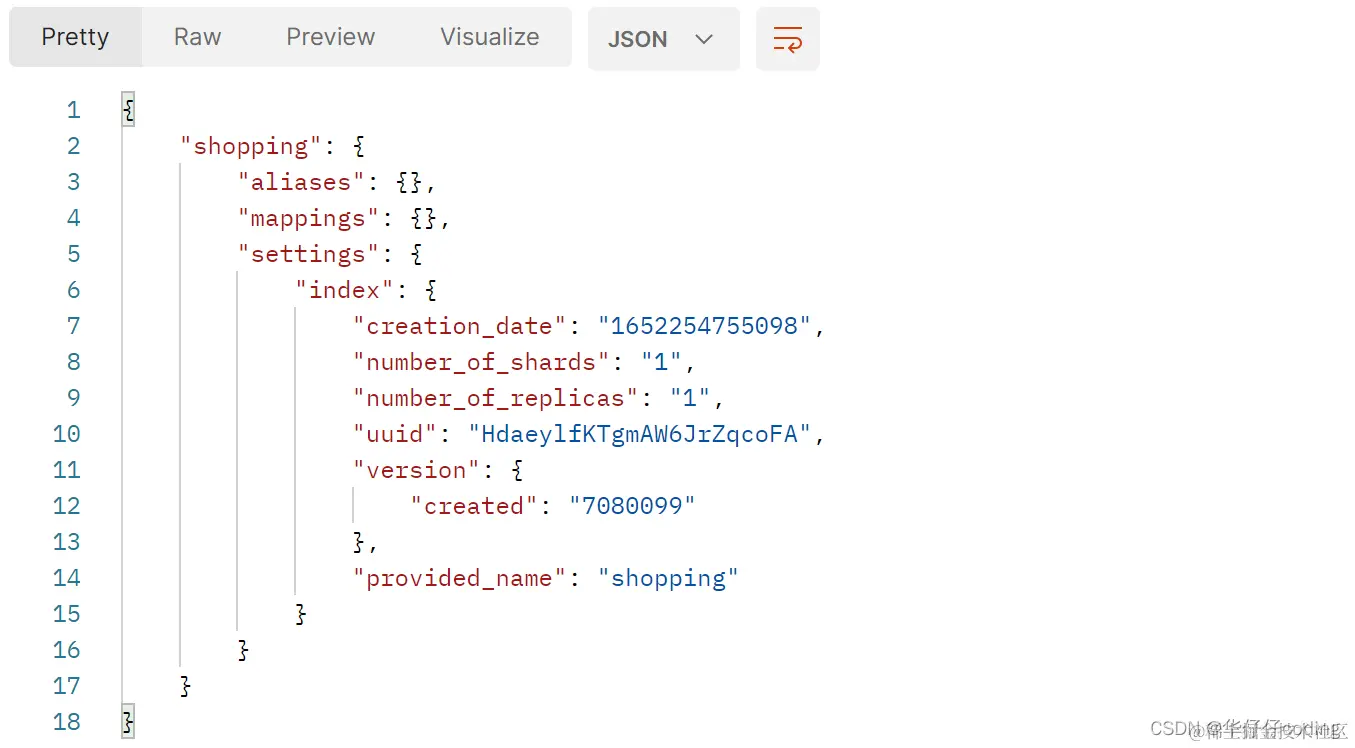Switch to the Raw view tab

click(197, 37)
